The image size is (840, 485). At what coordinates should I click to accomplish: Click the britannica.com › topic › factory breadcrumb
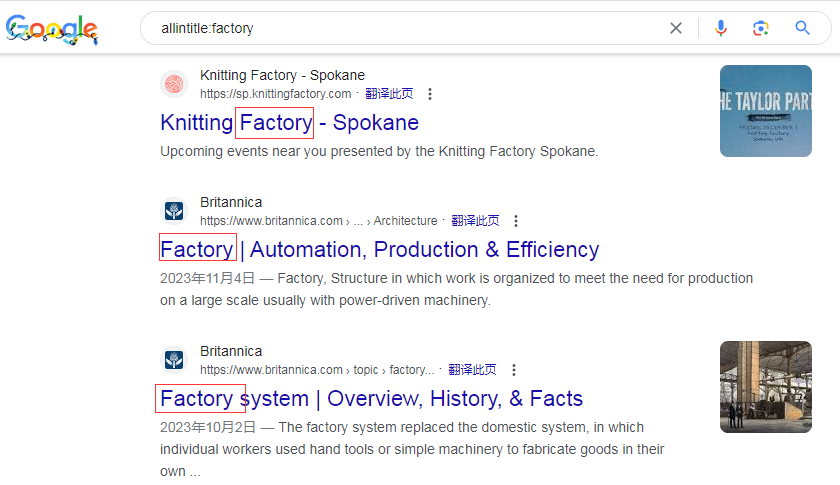(317, 370)
